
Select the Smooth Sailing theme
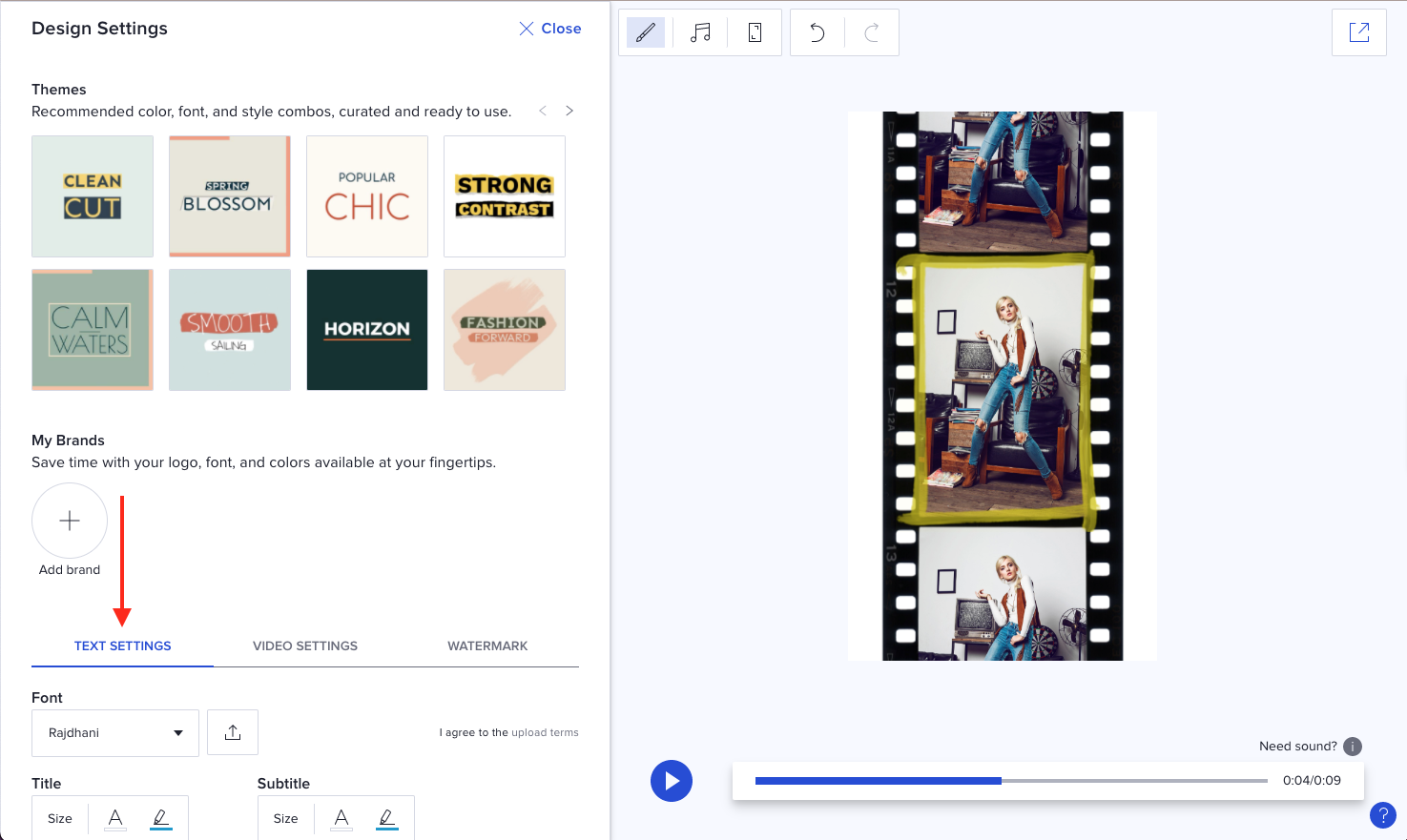click(x=230, y=330)
